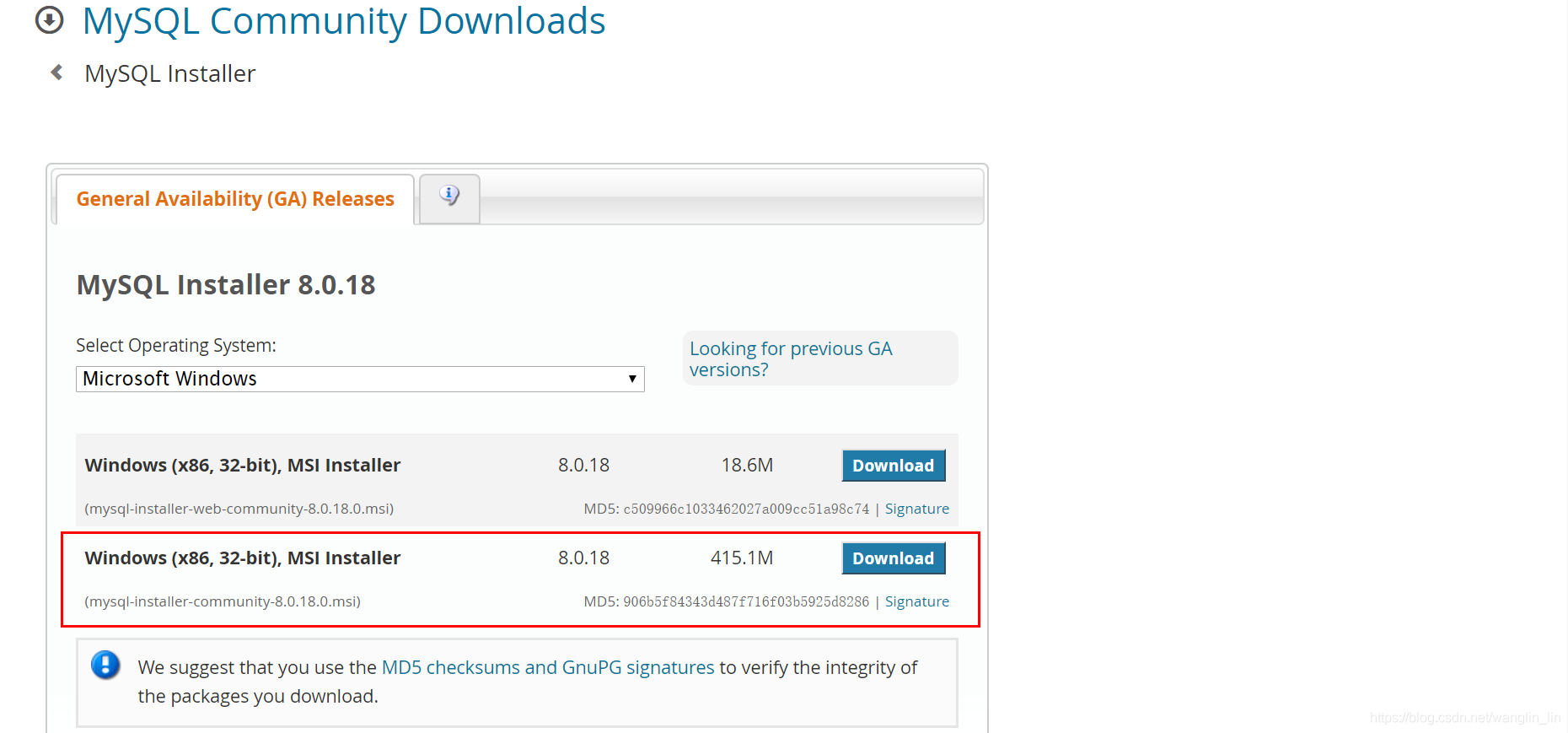Image resolution: width=1568 pixels, height=733 pixels.
Task: Click the Select Operating System label
Action: coord(176,346)
